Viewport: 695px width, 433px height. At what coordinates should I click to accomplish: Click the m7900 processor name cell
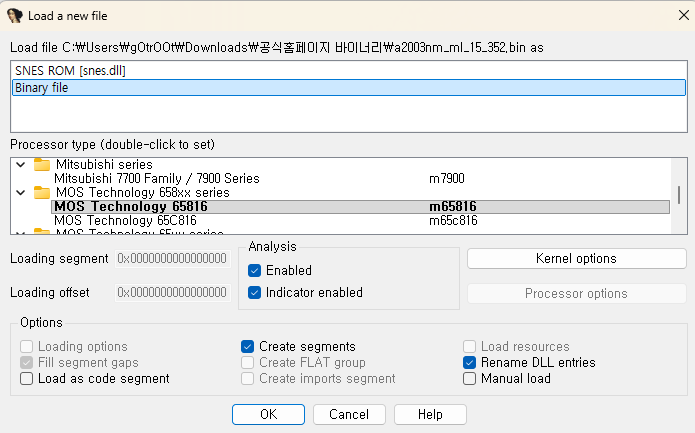(x=447, y=179)
